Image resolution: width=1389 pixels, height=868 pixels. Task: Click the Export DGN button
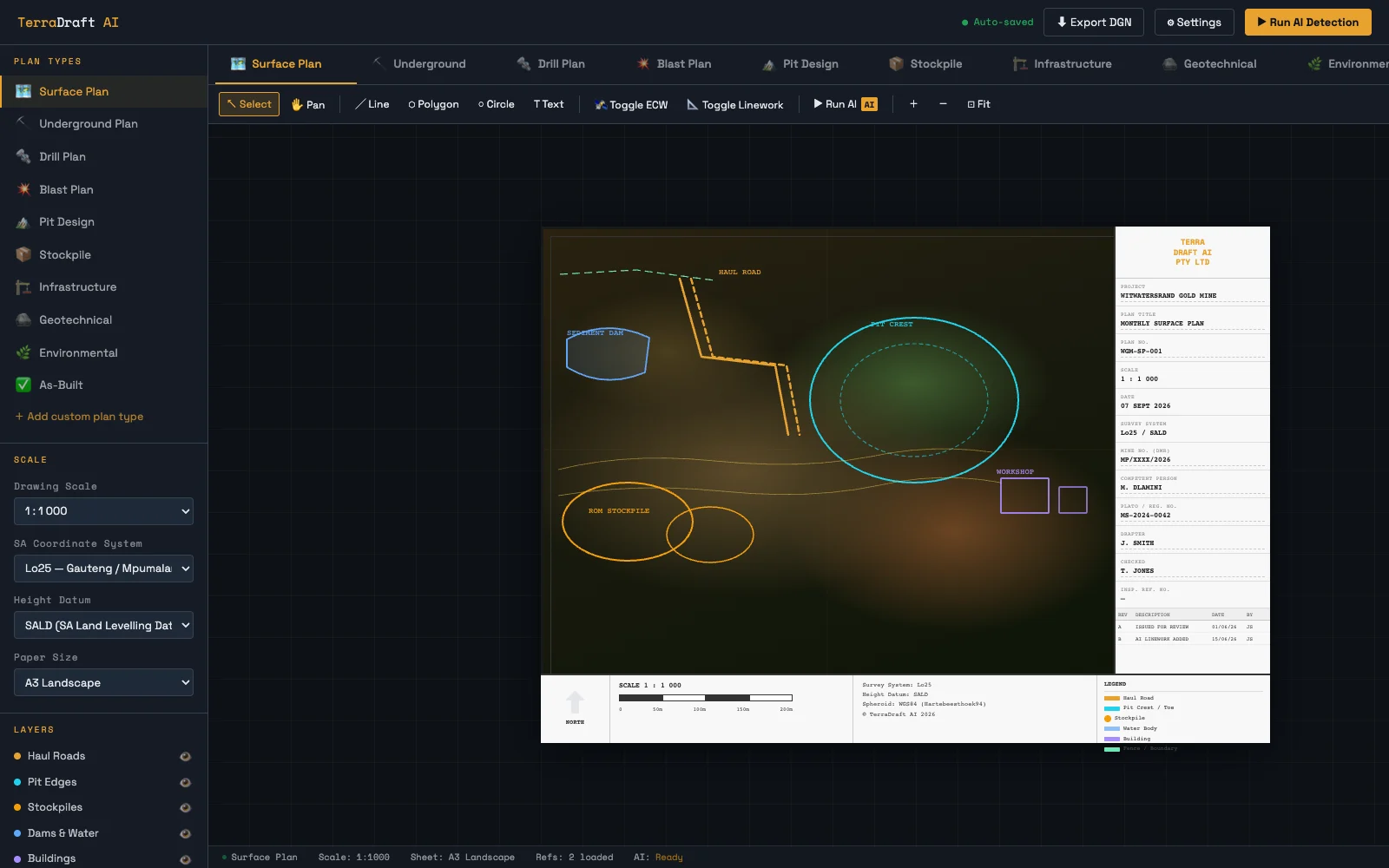click(1094, 23)
